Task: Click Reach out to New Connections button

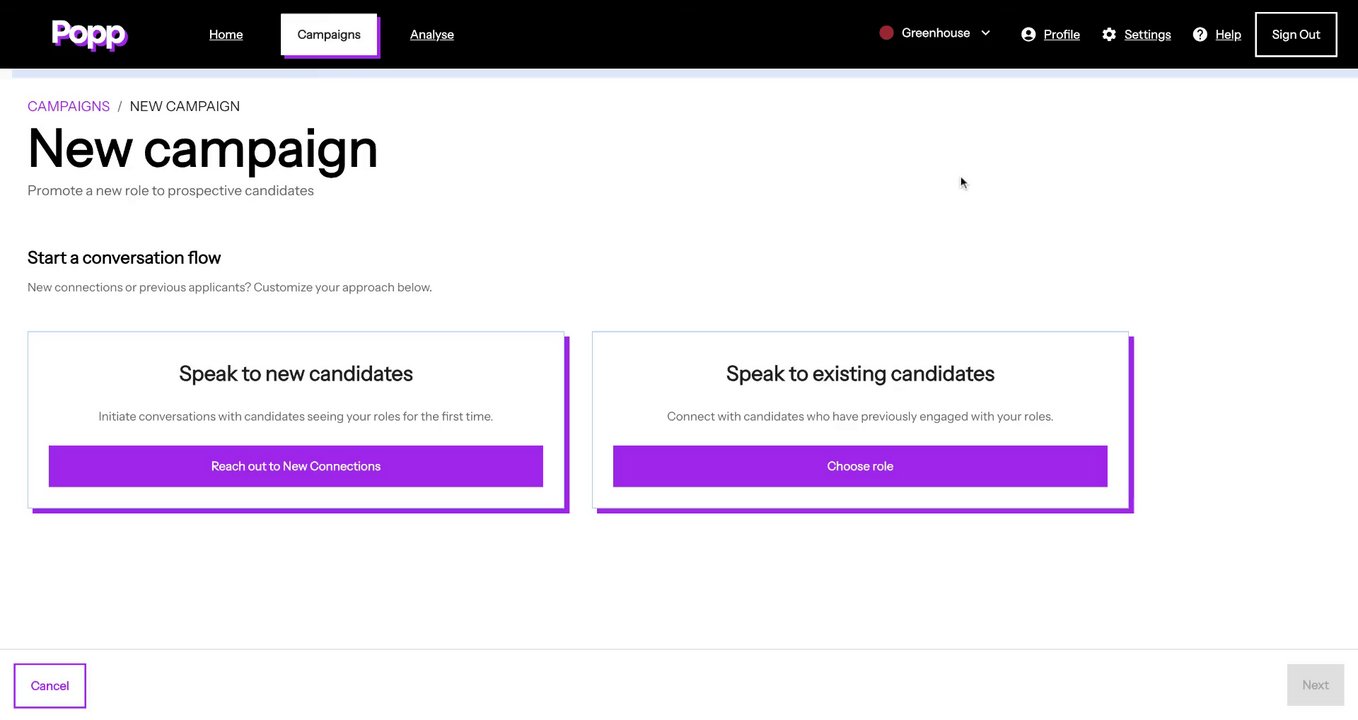Action: [296, 466]
